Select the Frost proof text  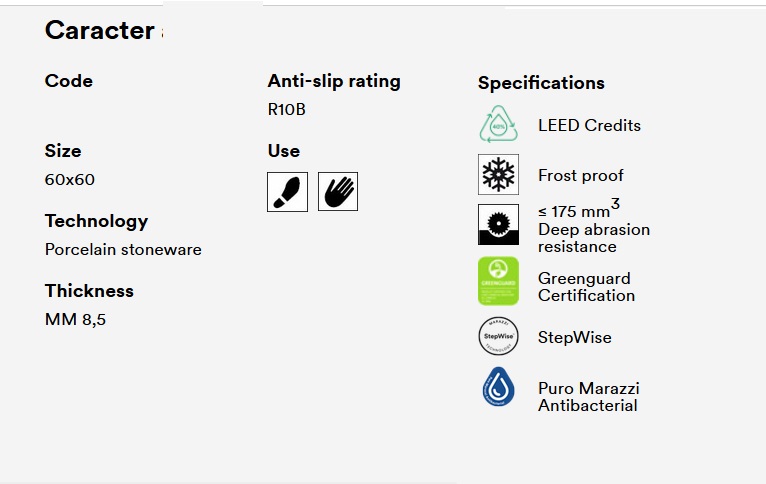[580, 176]
